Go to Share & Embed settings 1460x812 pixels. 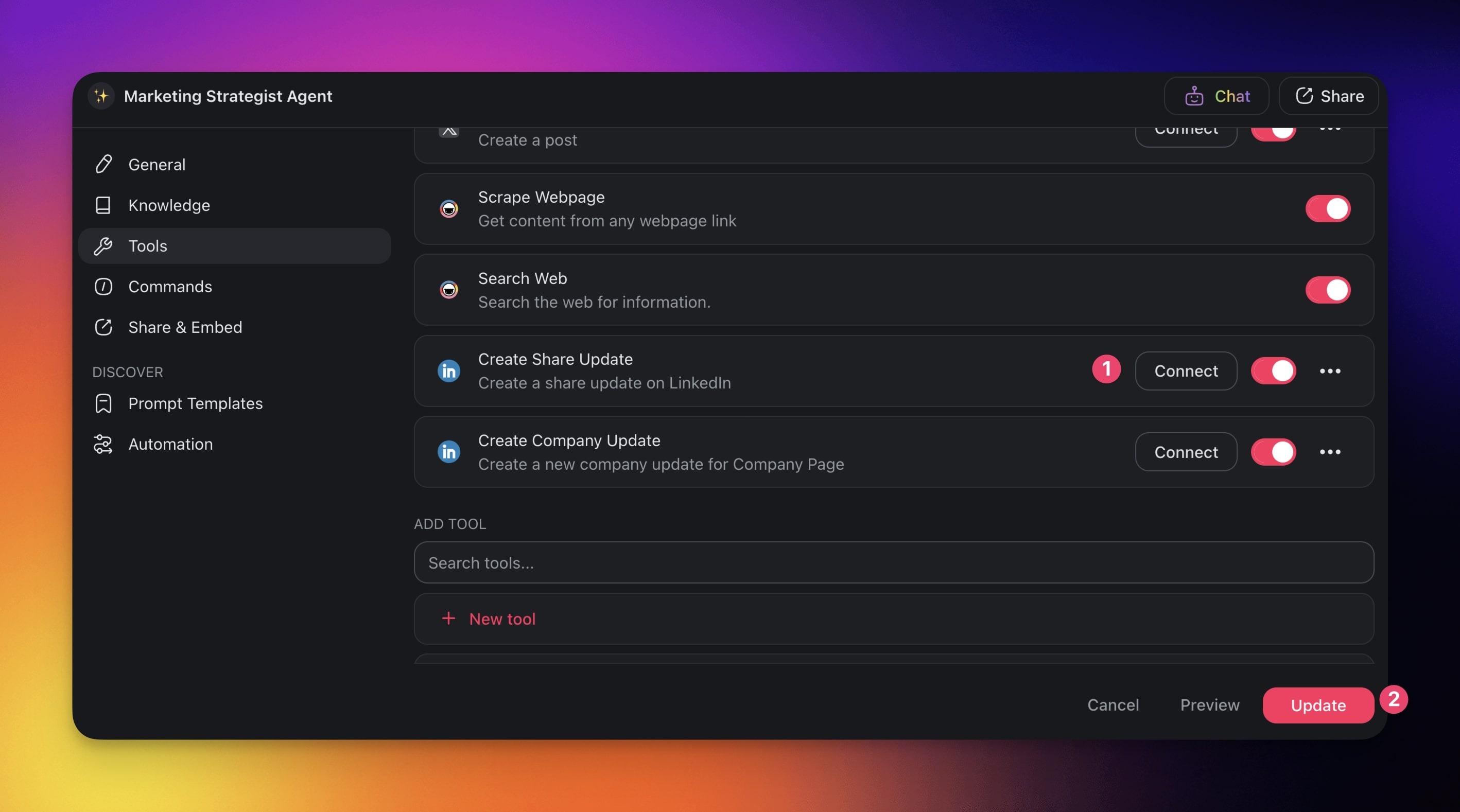[184, 327]
